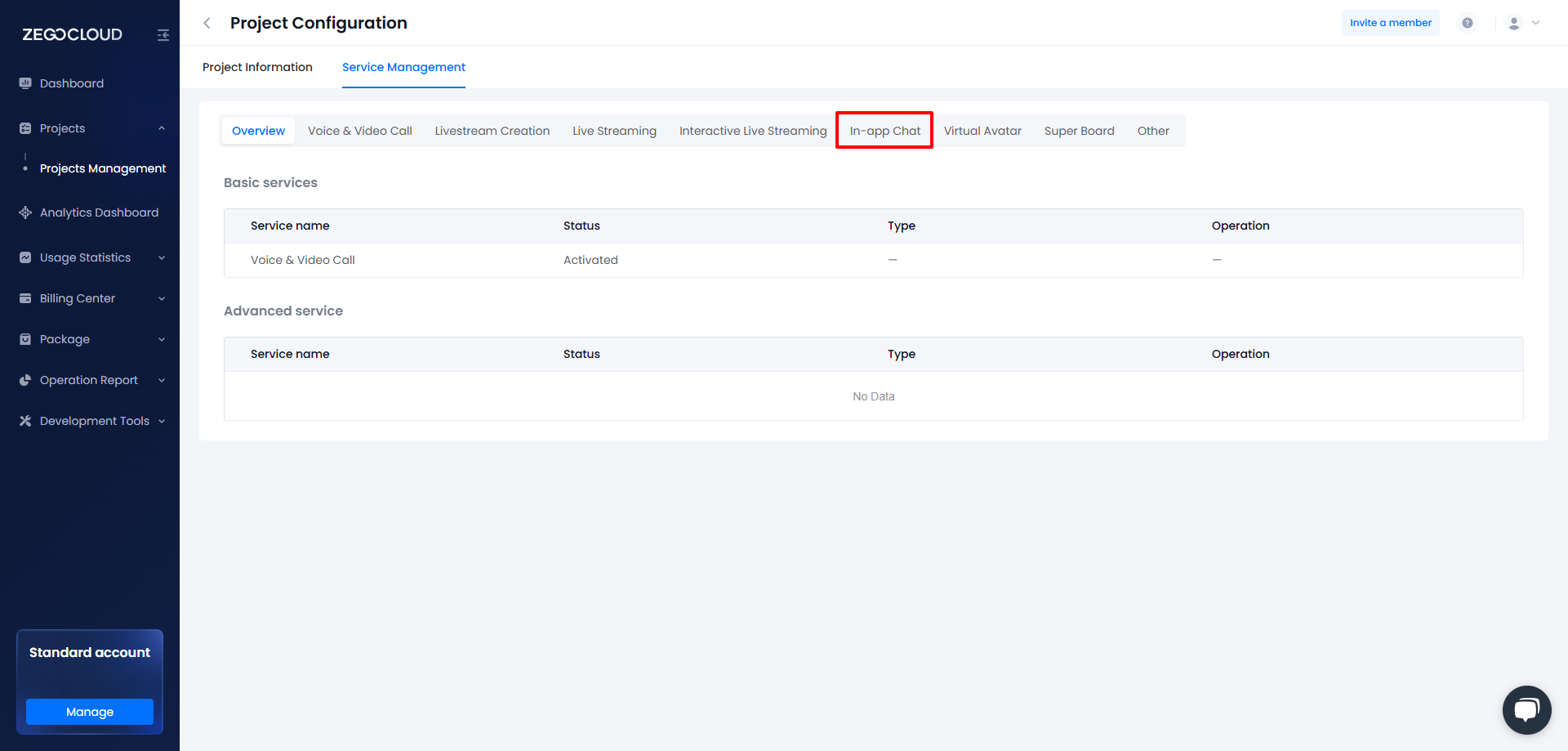
Task: Expand the Package chevron
Action: click(162, 339)
